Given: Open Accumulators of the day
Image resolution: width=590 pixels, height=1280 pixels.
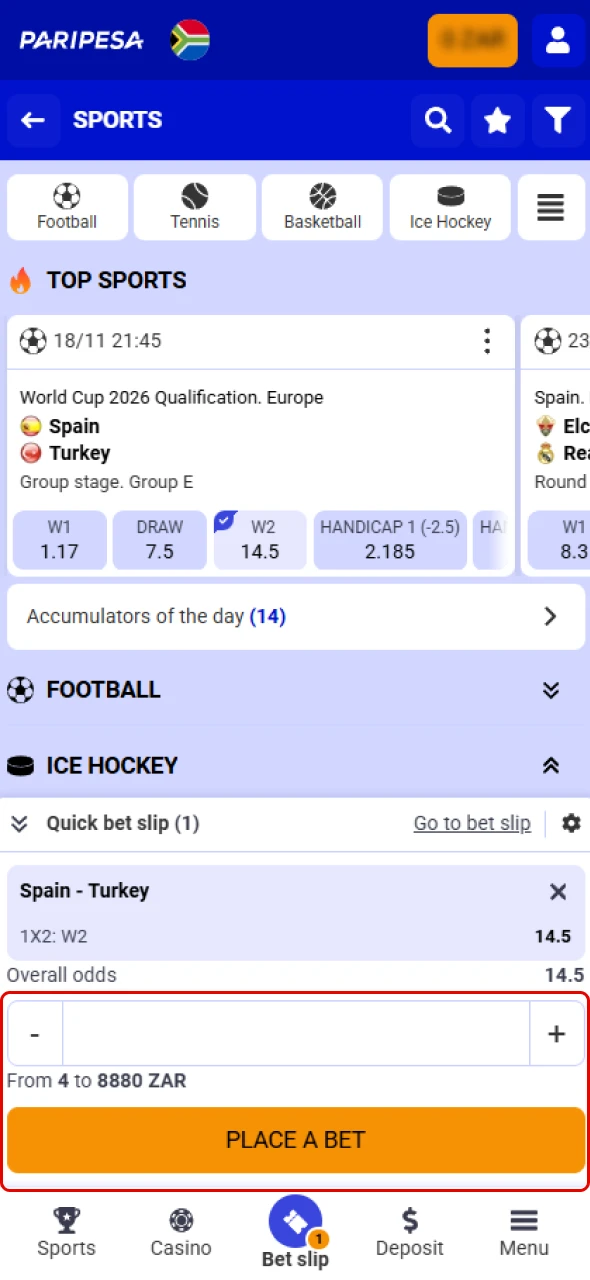Looking at the screenshot, I should [x=295, y=616].
